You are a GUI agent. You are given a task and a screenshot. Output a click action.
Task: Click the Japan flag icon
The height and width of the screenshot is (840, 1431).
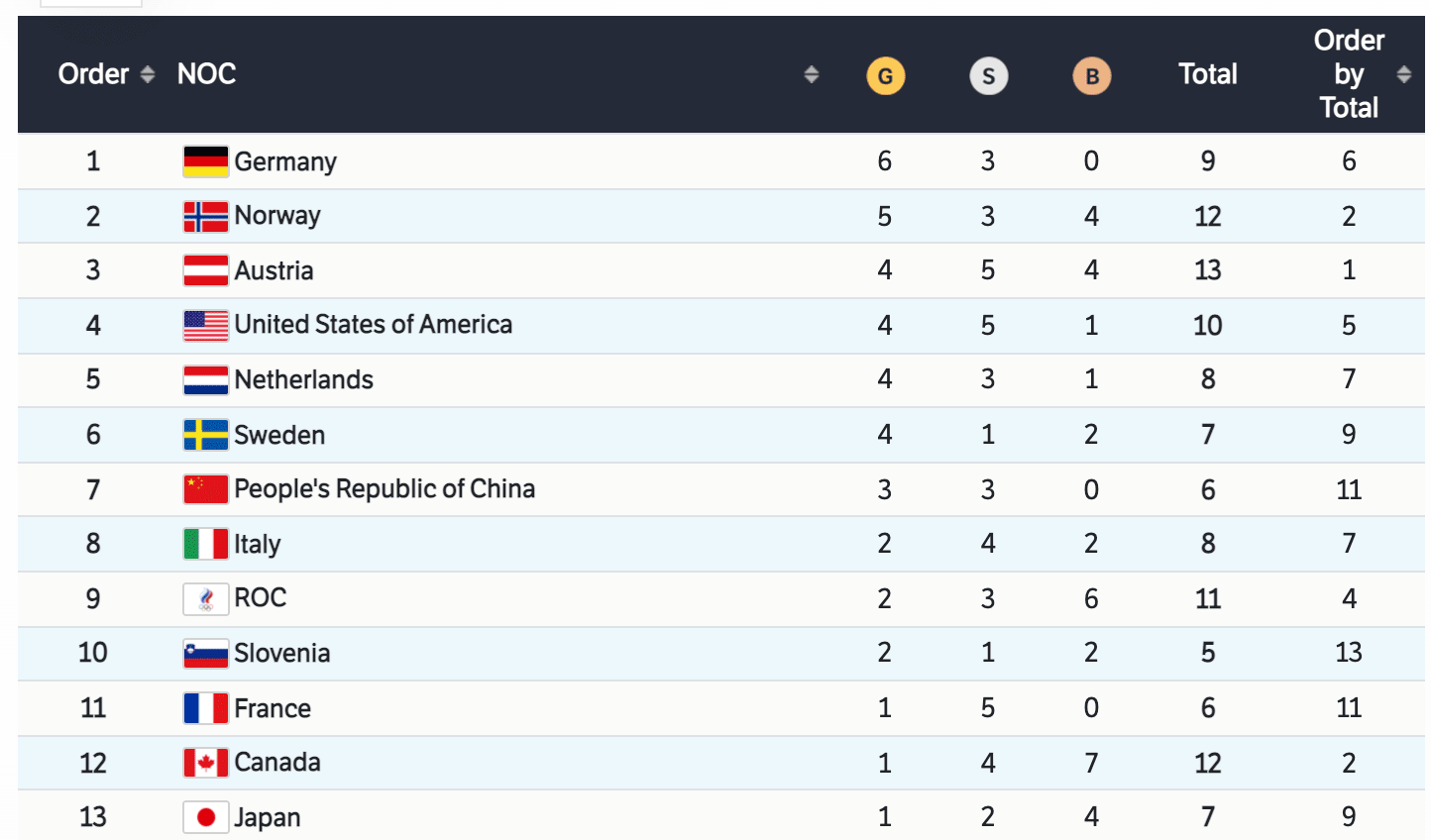coord(206,817)
